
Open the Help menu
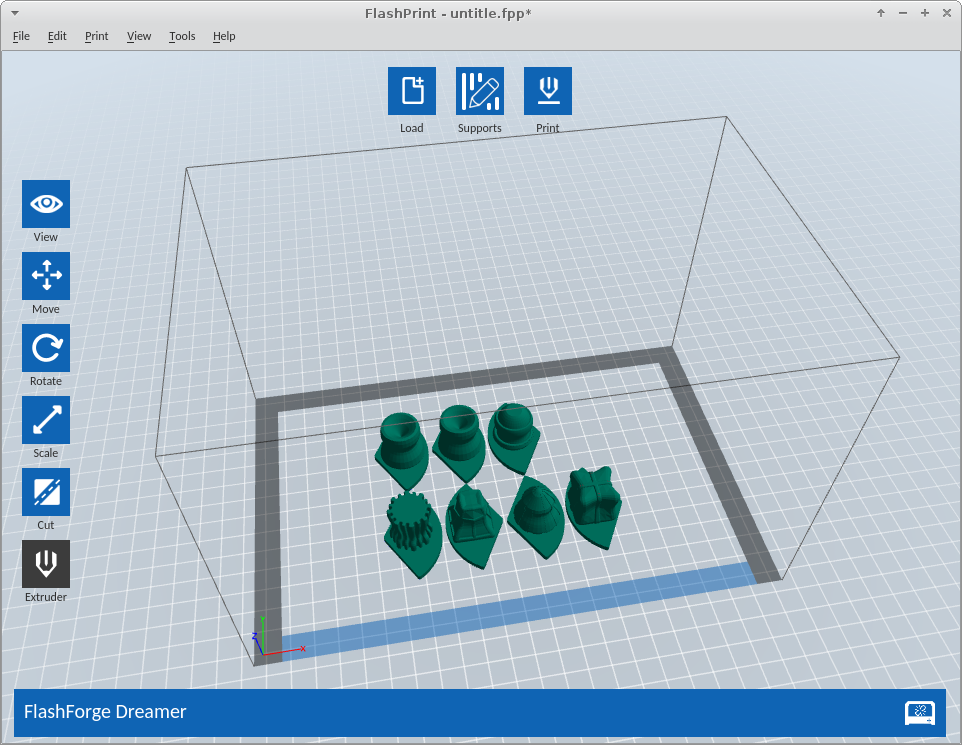point(224,36)
